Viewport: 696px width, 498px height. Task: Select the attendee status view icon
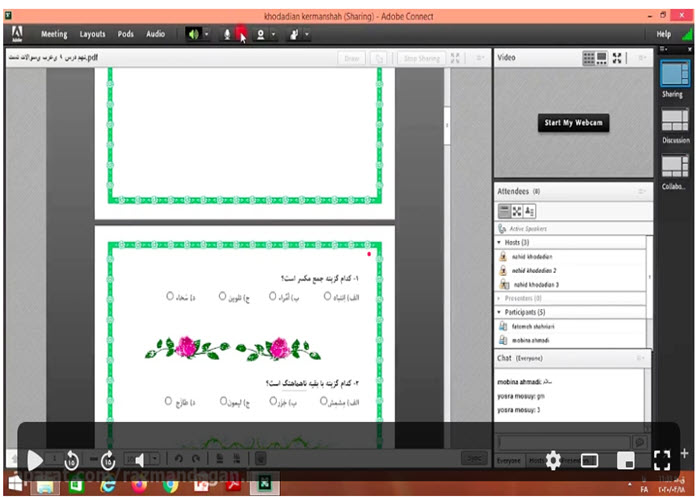529,211
